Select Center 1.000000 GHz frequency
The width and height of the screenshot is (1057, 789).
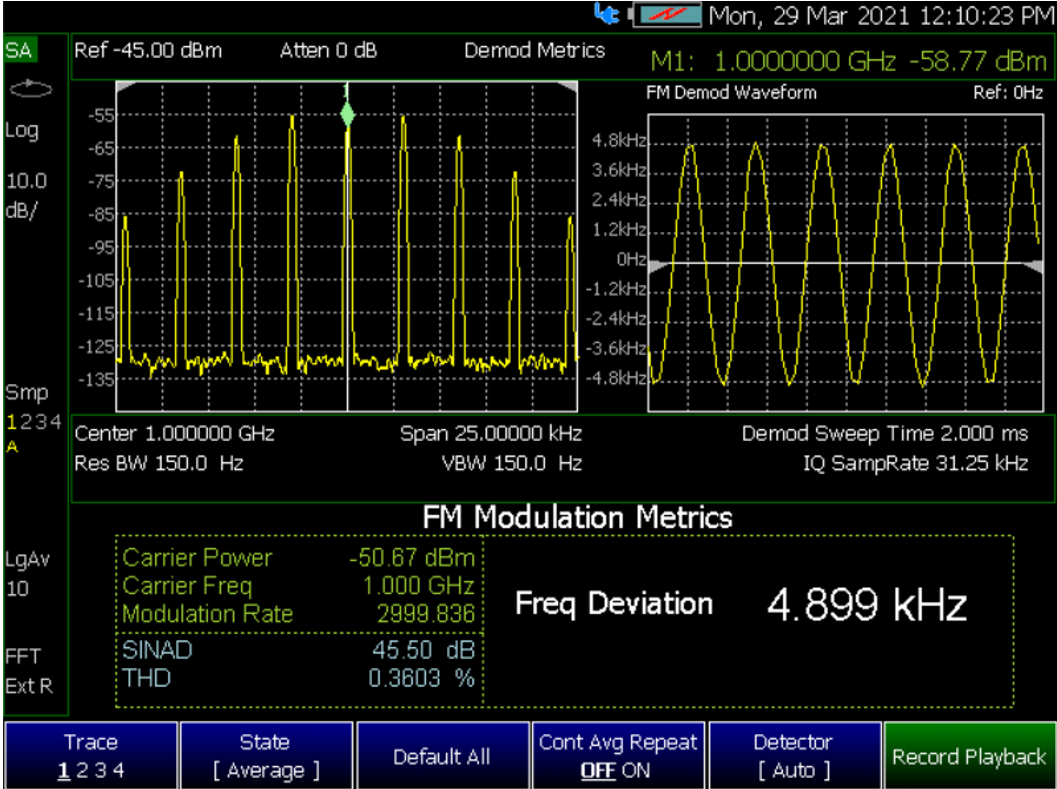[x=175, y=433]
